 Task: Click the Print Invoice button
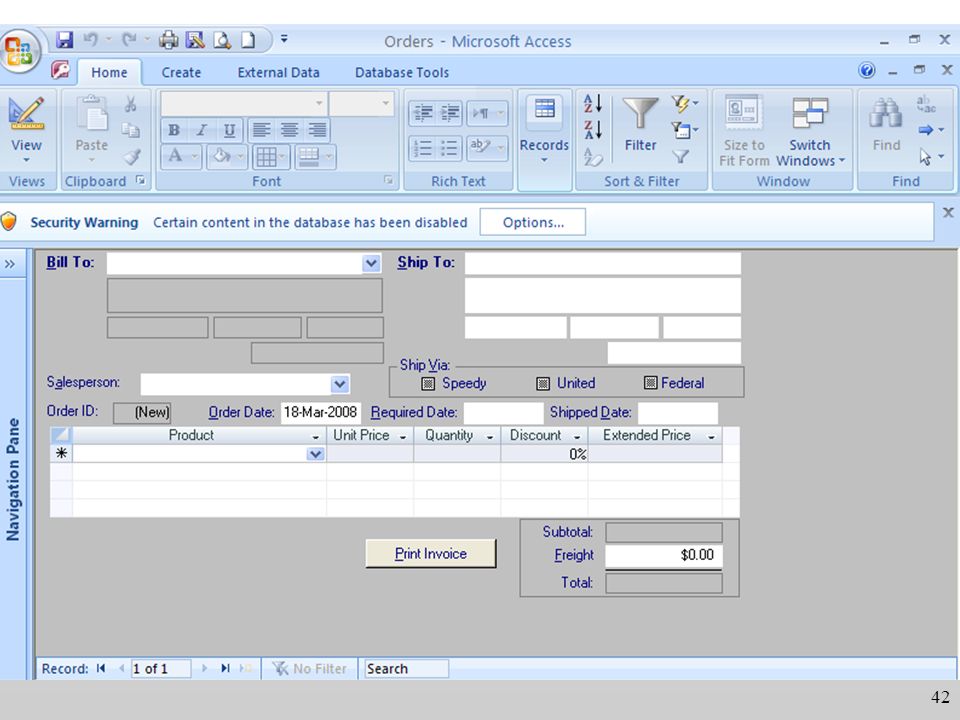click(430, 553)
